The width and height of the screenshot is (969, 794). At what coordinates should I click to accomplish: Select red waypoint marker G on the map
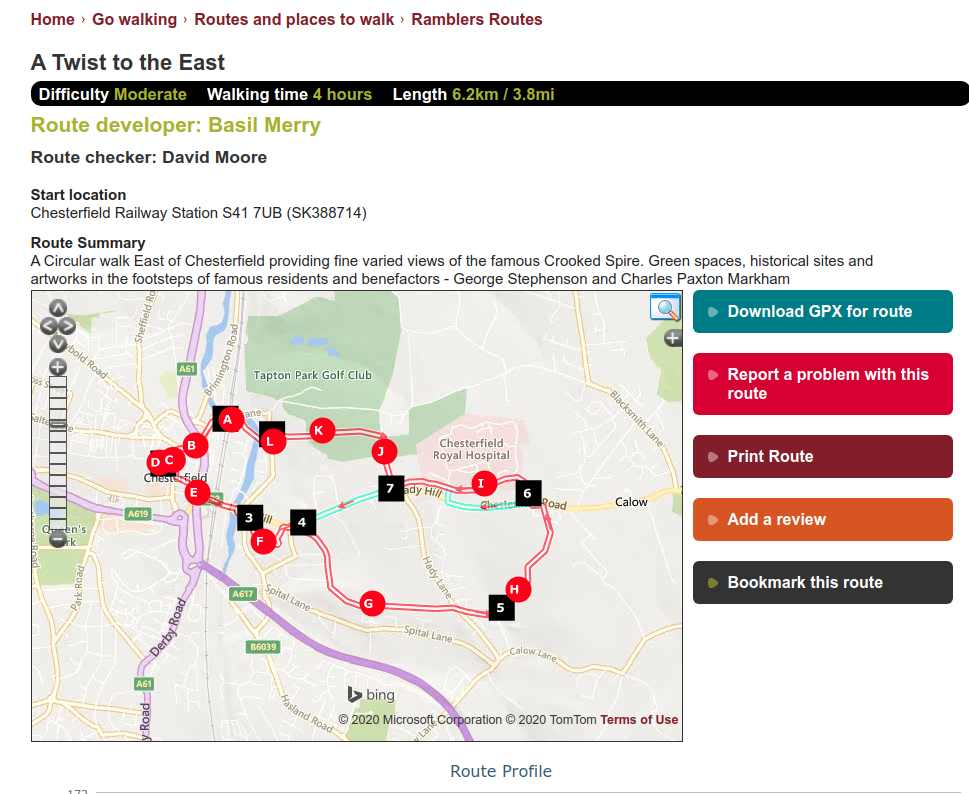click(x=369, y=603)
